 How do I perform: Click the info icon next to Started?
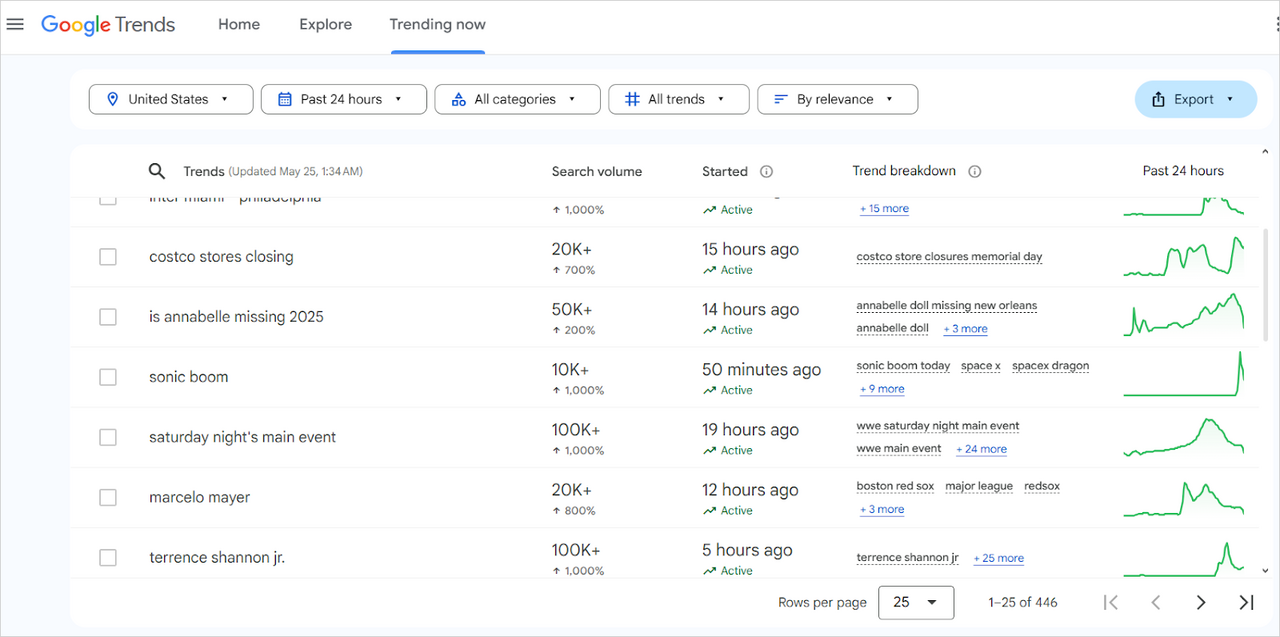click(766, 171)
